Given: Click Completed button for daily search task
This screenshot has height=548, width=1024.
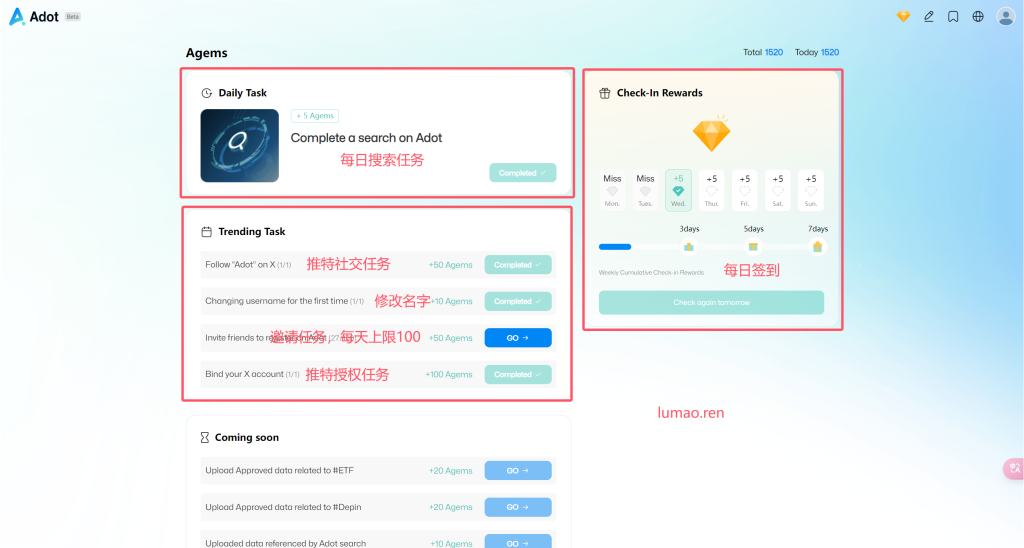Looking at the screenshot, I should click(x=522, y=173).
